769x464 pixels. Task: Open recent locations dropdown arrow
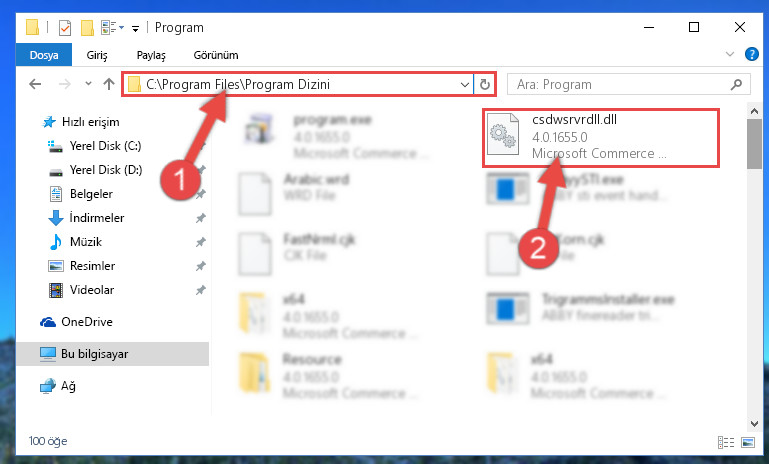pyautogui.click(x=88, y=84)
